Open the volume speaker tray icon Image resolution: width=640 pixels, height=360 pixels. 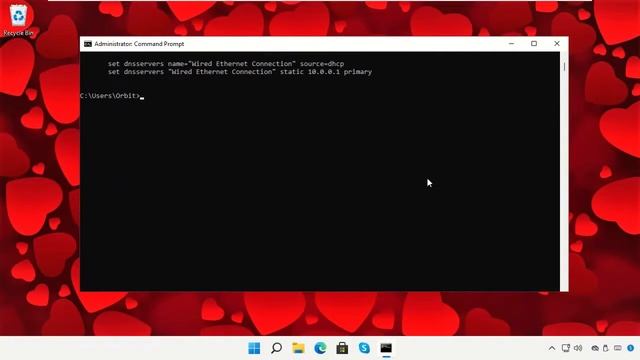[578, 348]
